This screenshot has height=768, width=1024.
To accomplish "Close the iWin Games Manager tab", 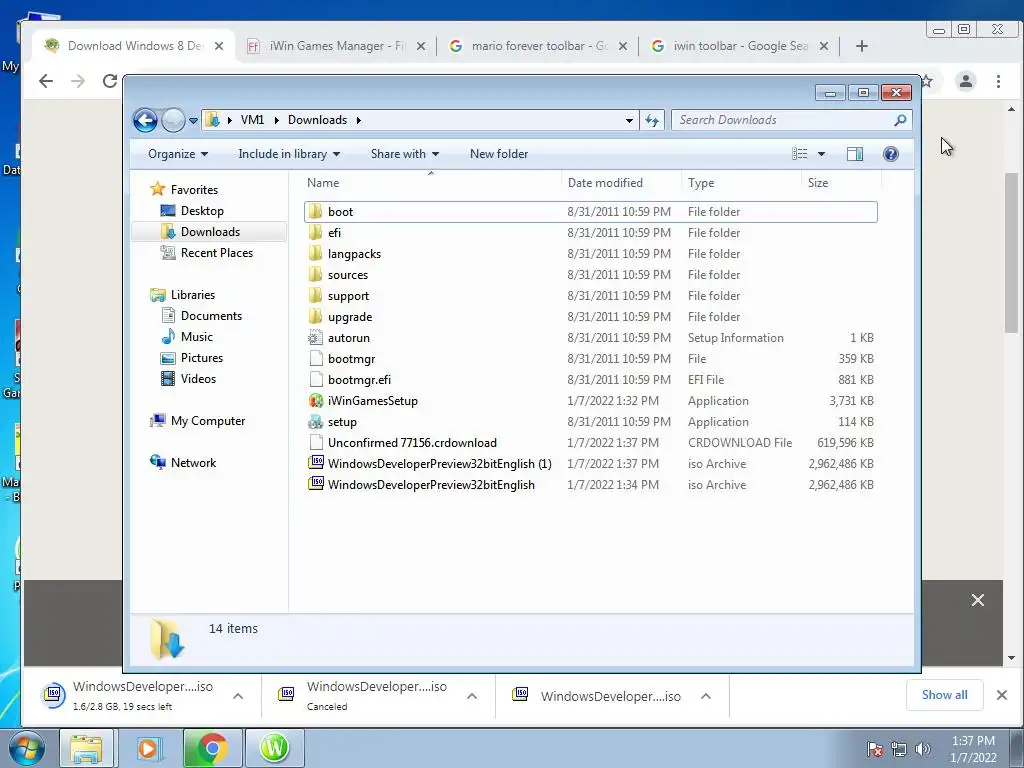I will (x=421, y=46).
